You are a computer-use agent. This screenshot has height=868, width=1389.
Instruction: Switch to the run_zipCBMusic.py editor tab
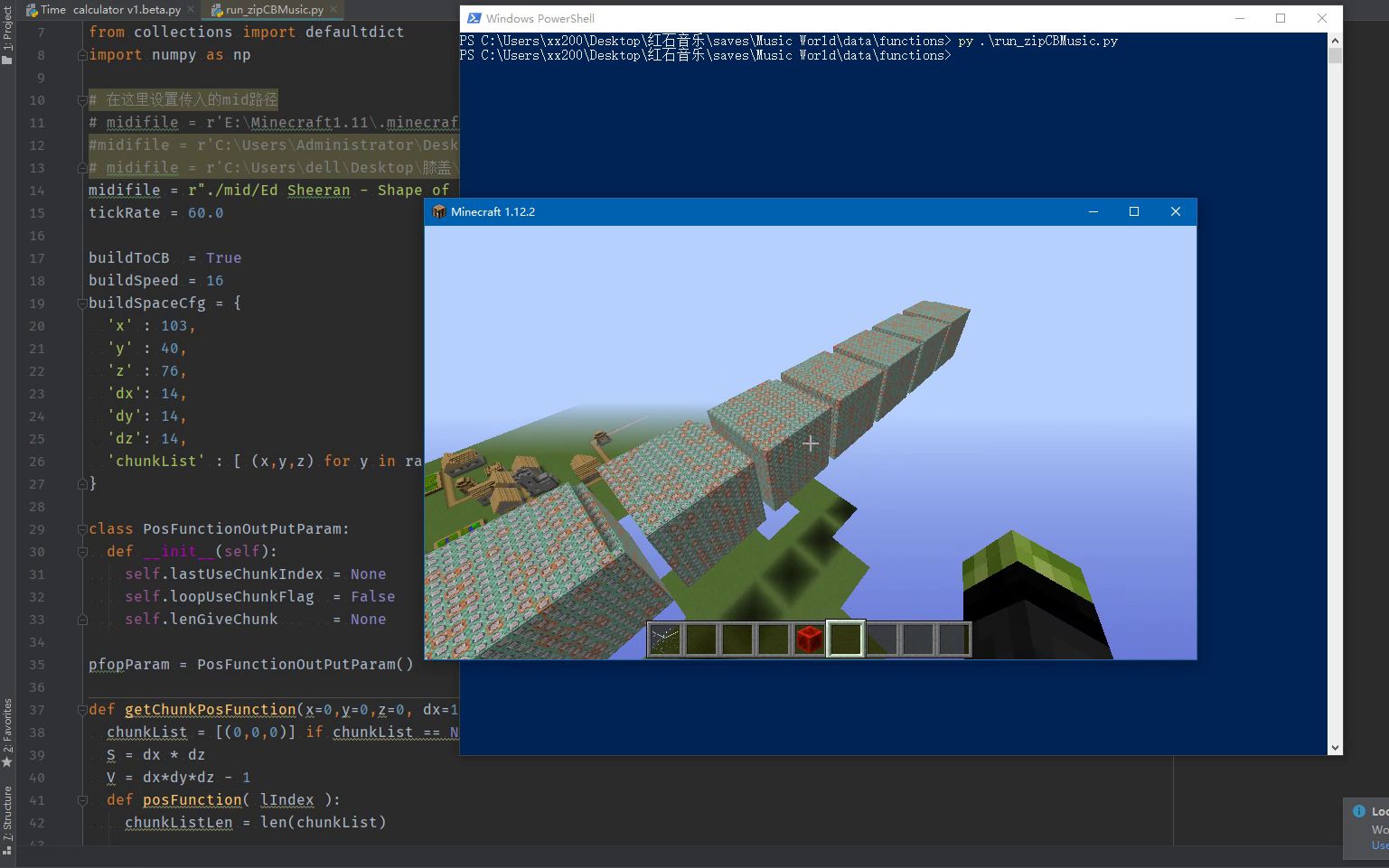coord(274,10)
